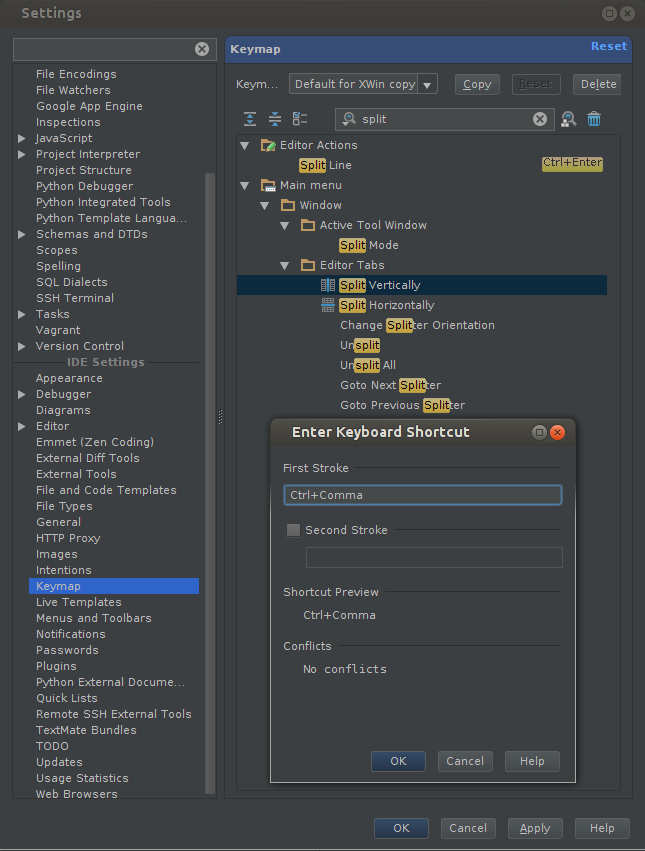Click the settings list vertical scrollbar
This screenshot has height=851, width=645.
[x=210, y=483]
